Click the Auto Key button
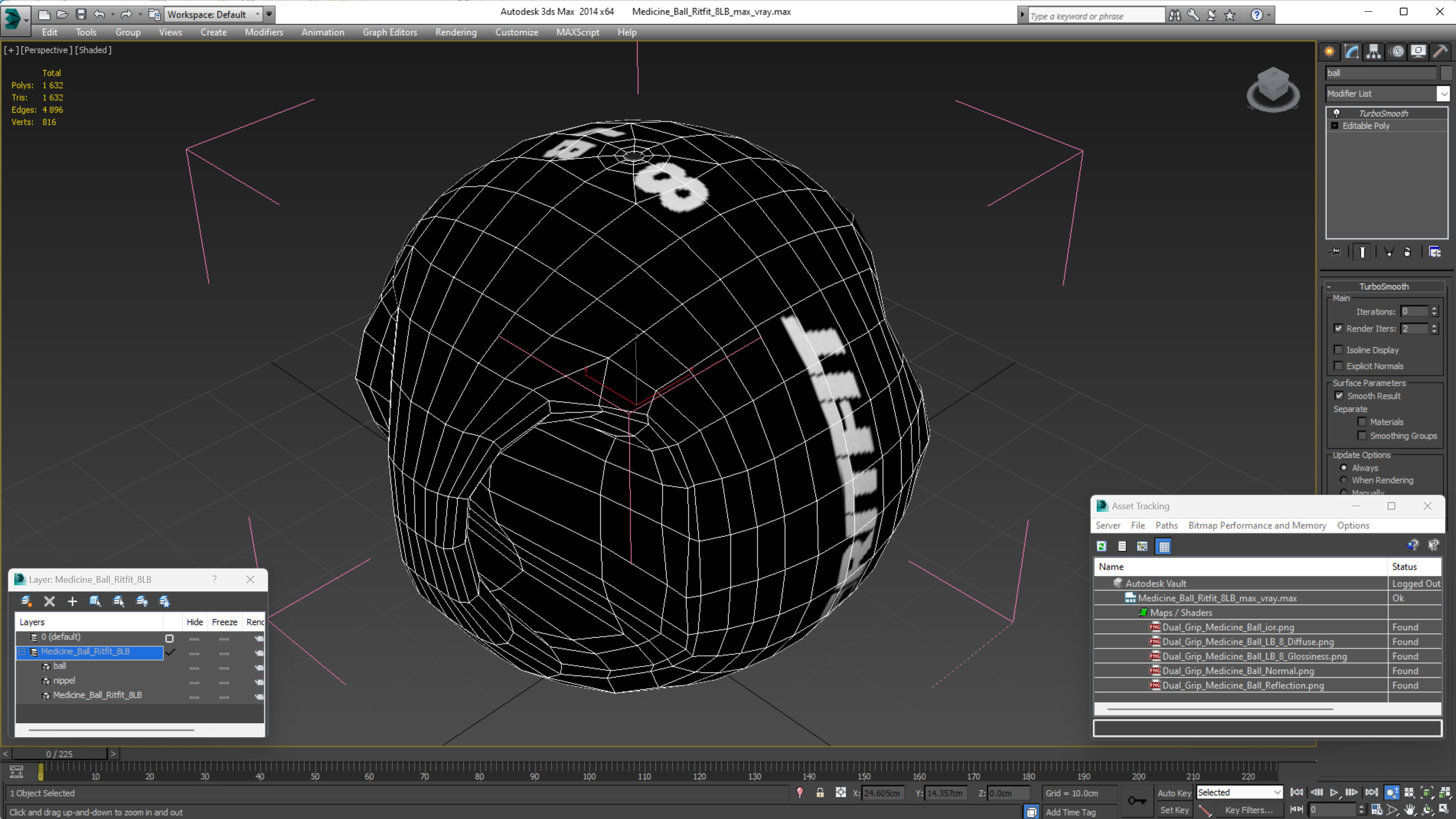This screenshot has width=1456, height=819. coord(1174,793)
